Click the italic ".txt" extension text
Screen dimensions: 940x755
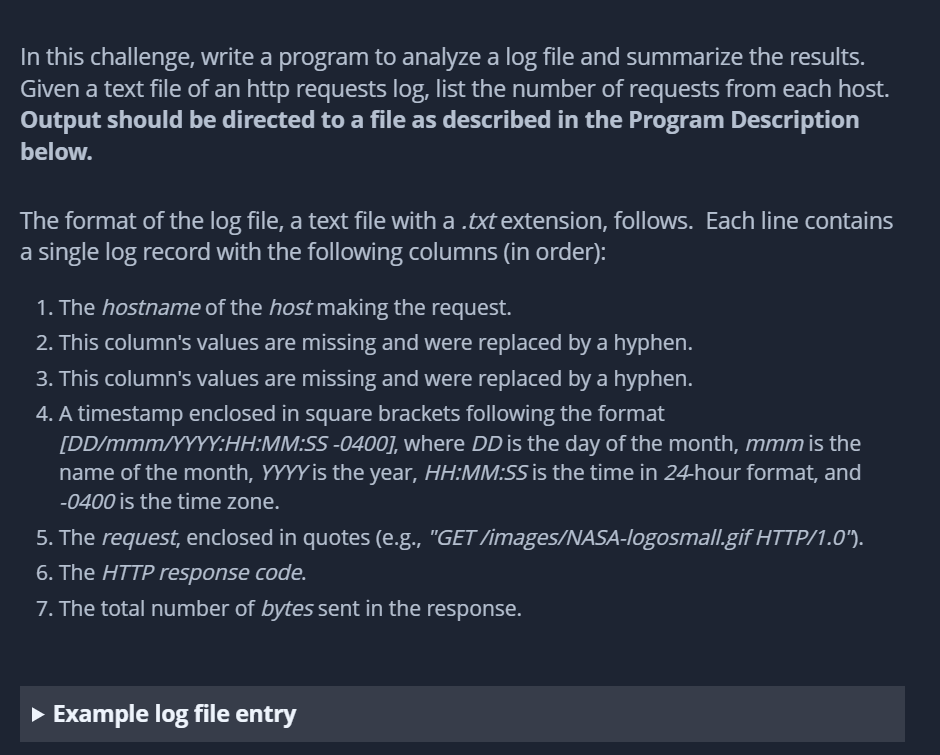(478, 221)
